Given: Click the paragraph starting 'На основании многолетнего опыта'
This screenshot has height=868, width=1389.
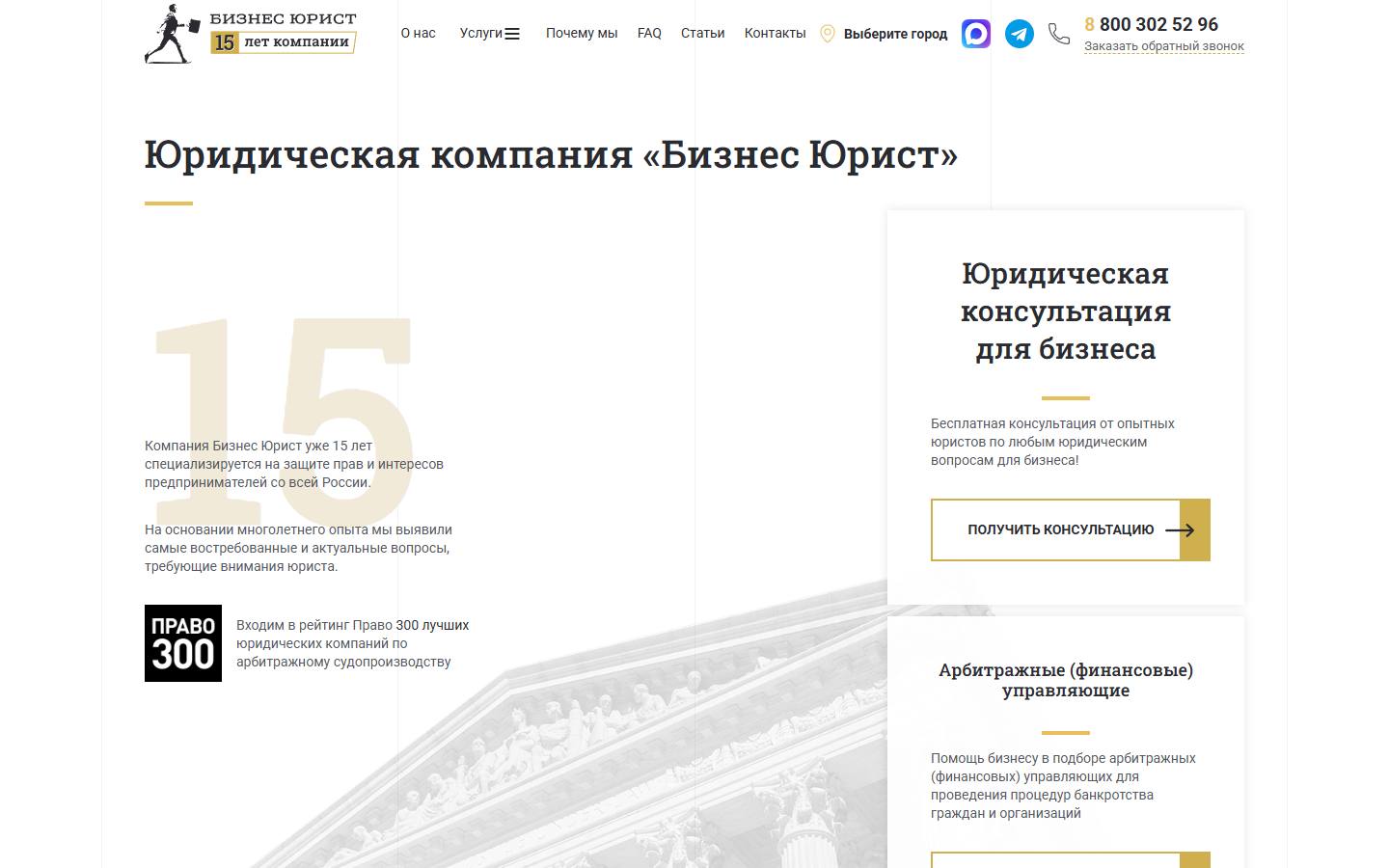Looking at the screenshot, I should point(298,548).
